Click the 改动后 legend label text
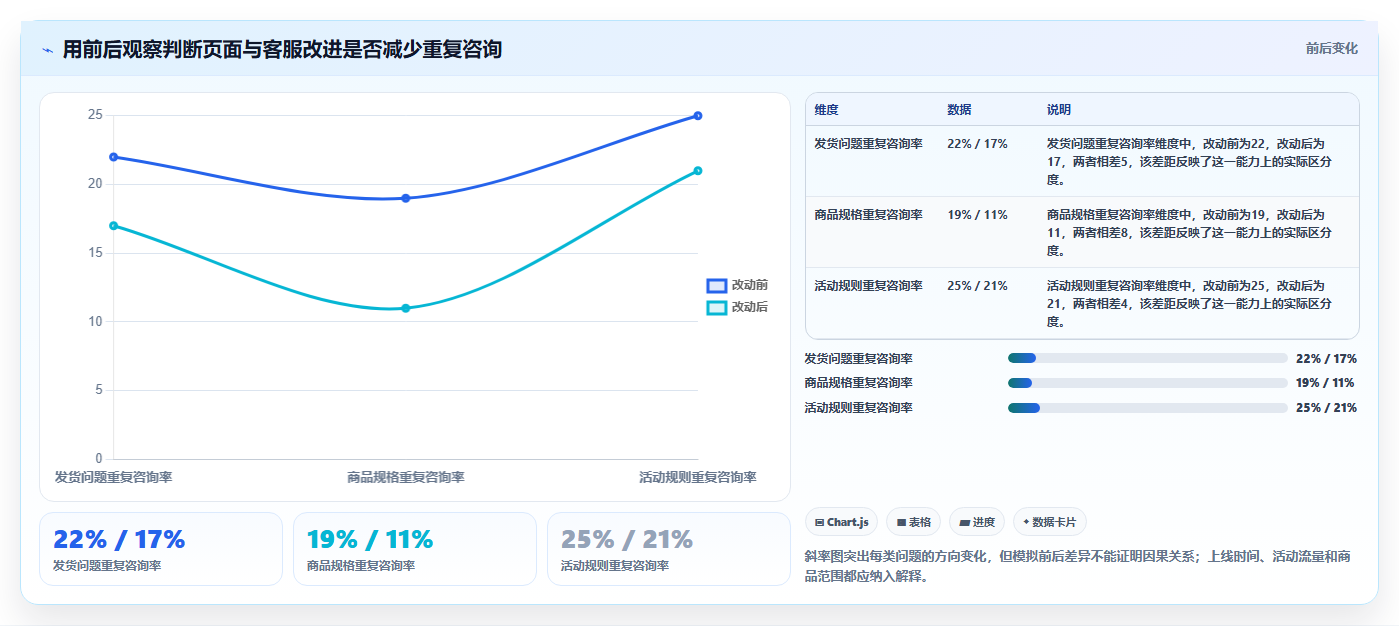Screen dimensions: 1399x626 pos(750,308)
